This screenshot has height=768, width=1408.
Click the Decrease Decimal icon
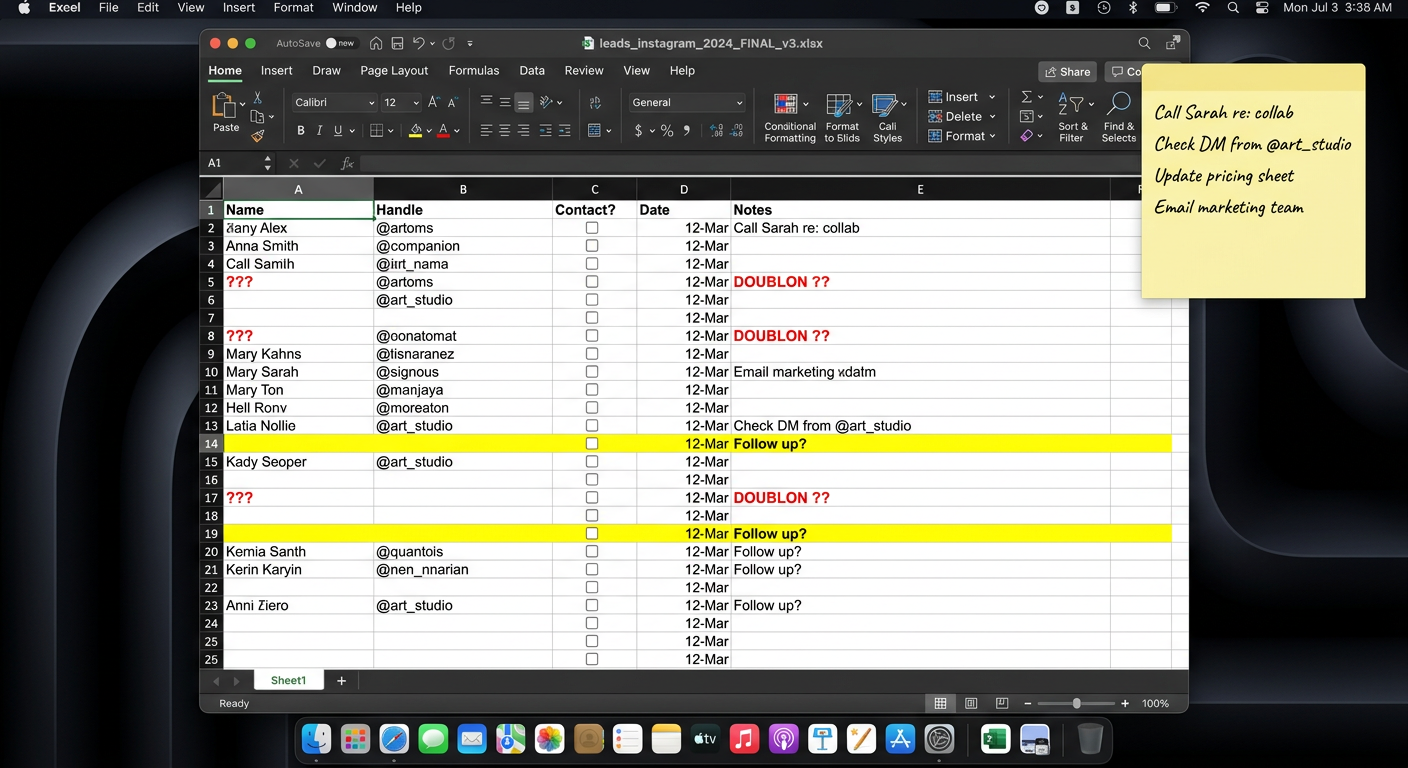tap(737, 131)
